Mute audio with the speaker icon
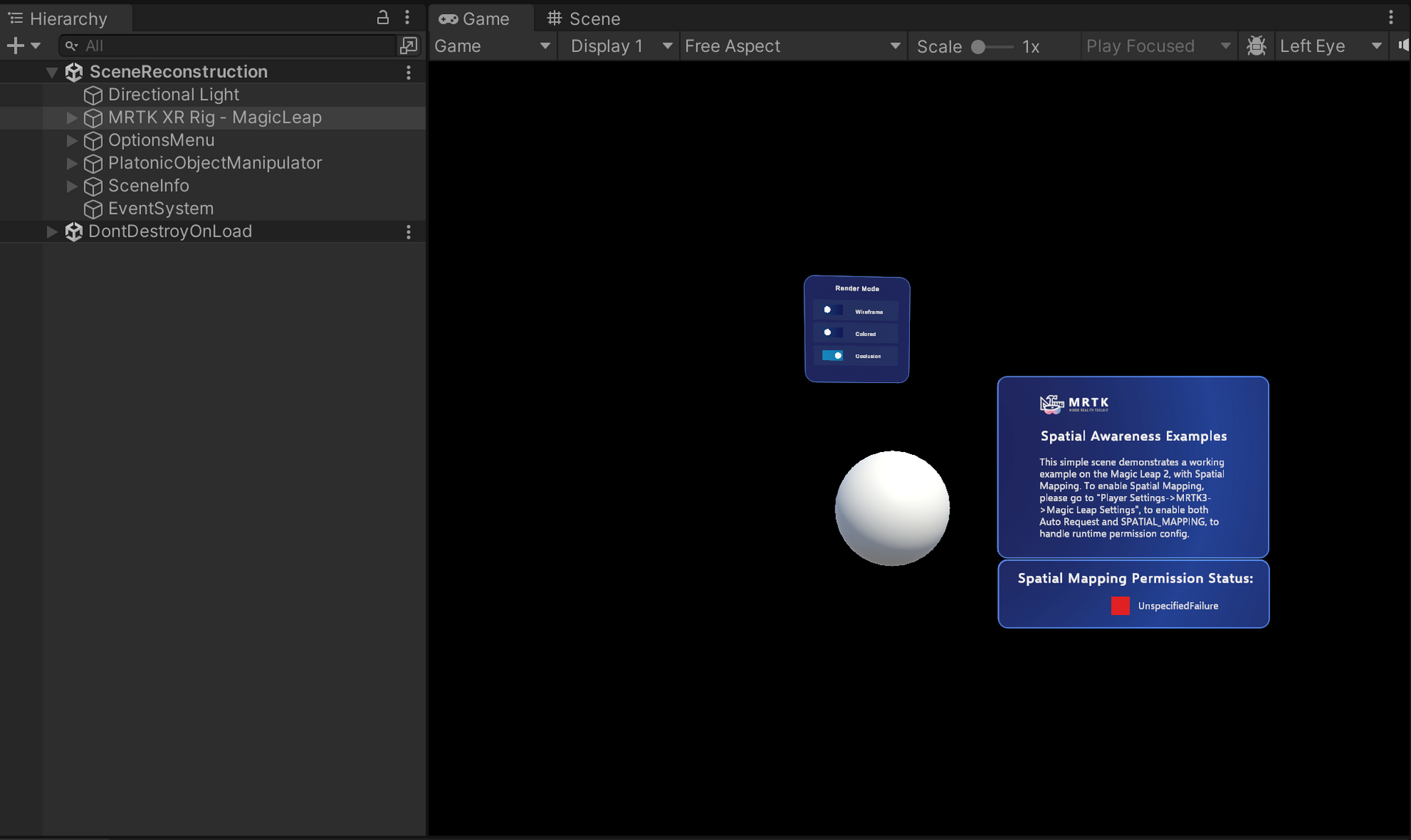The width and height of the screenshot is (1411, 840). (x=1404, y=46)
